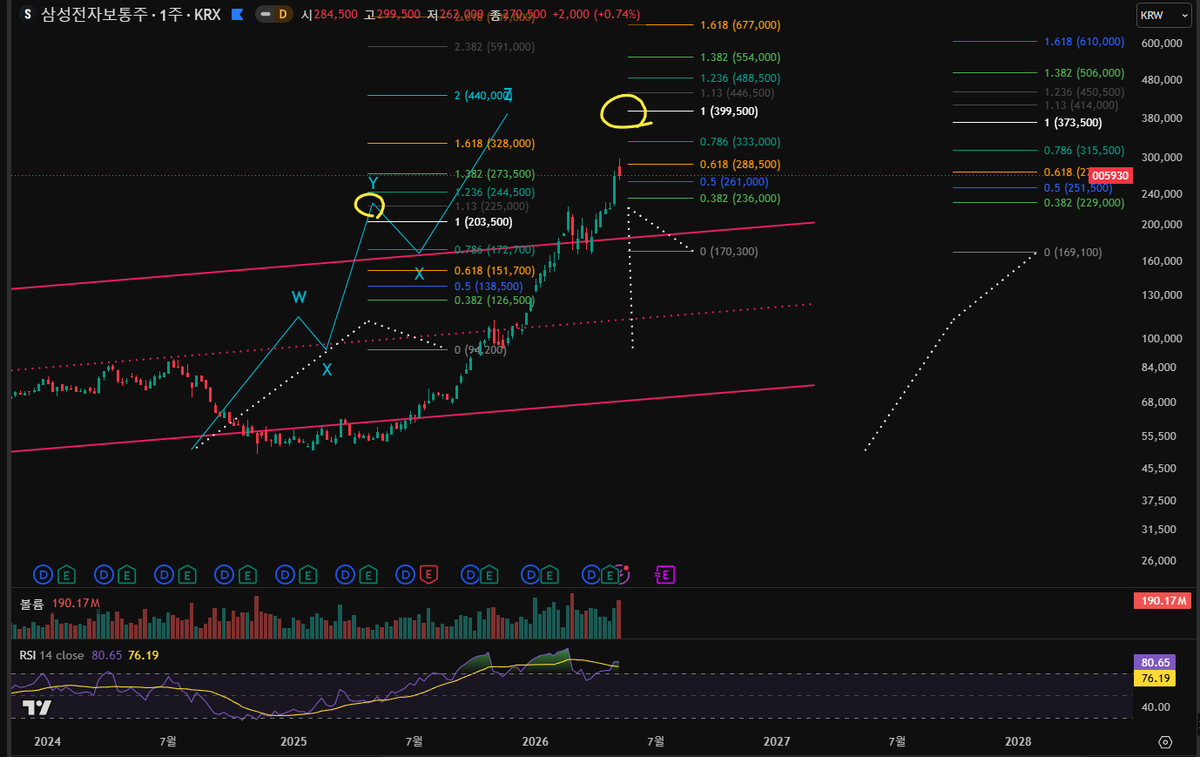
Task: Click the 2027 label on time axis
Action: pos(777,742)
